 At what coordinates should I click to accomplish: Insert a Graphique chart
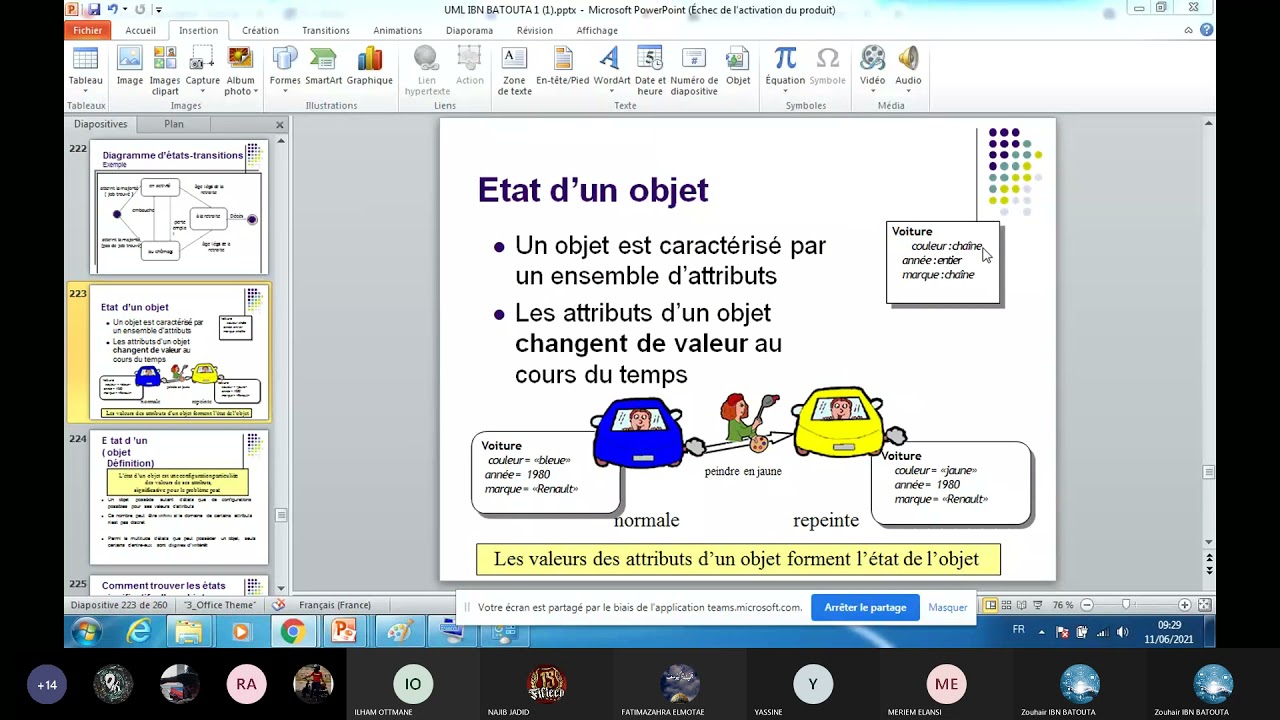coord(369,67)
